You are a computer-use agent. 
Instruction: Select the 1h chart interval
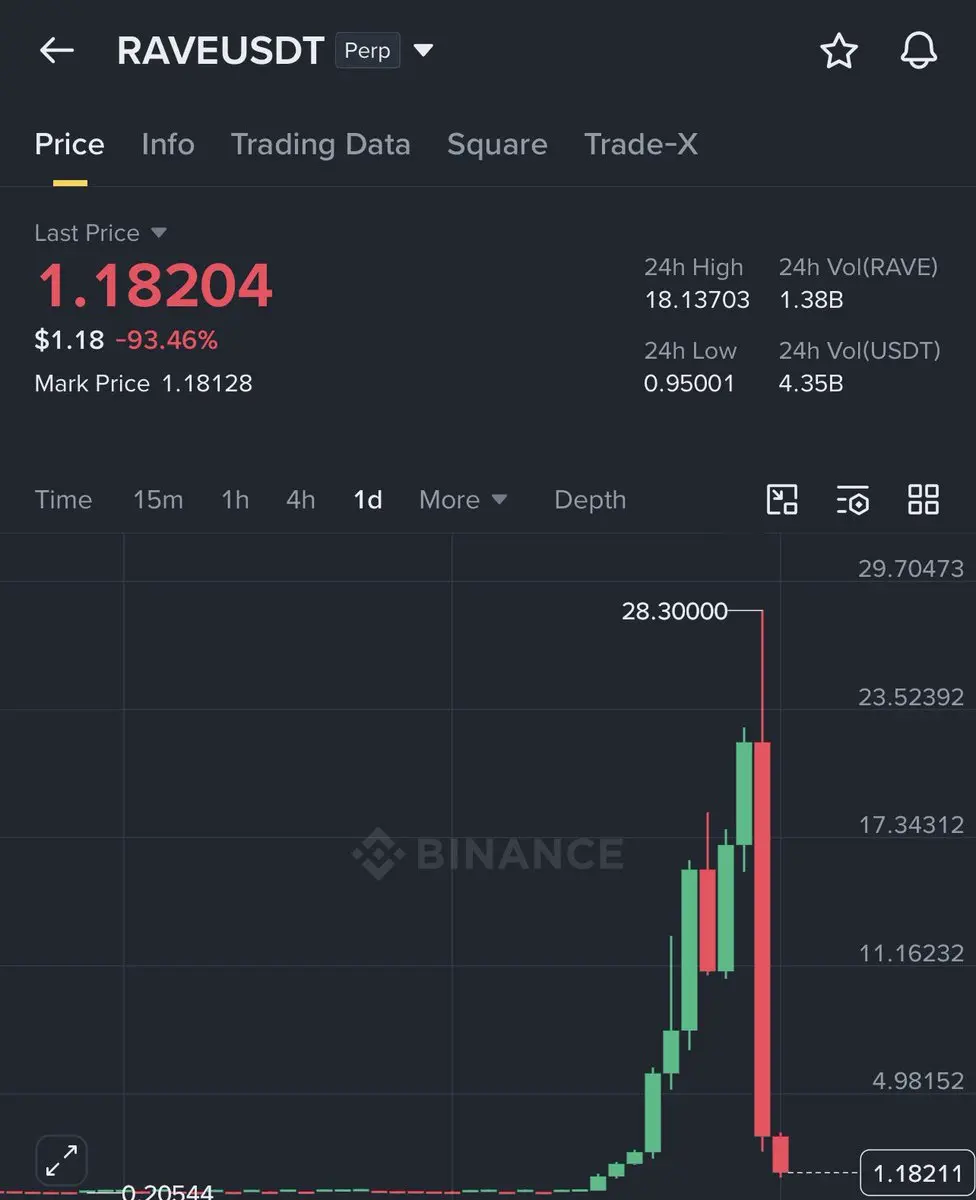[235, 499]
